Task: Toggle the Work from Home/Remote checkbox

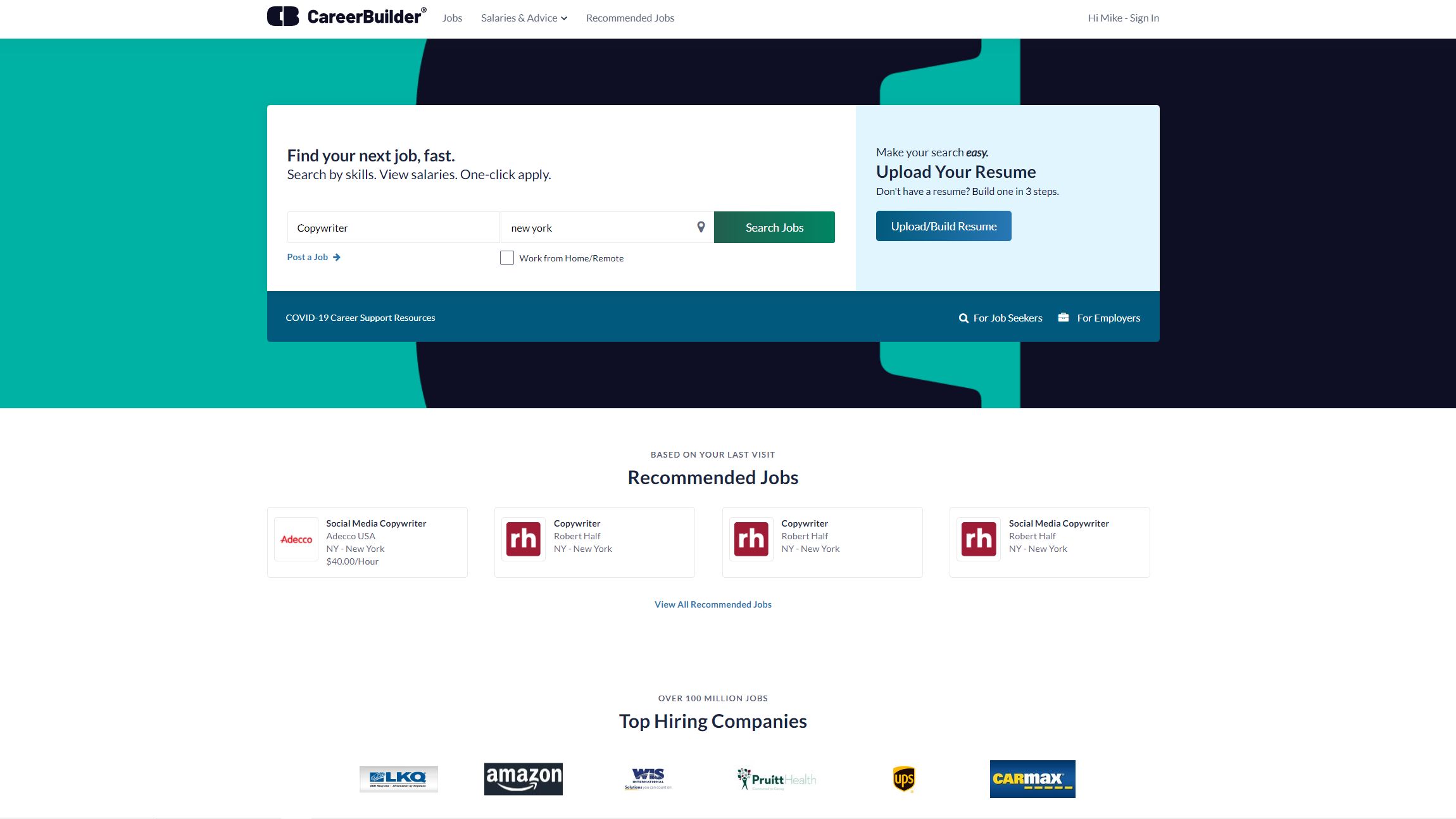Action: 507,258
